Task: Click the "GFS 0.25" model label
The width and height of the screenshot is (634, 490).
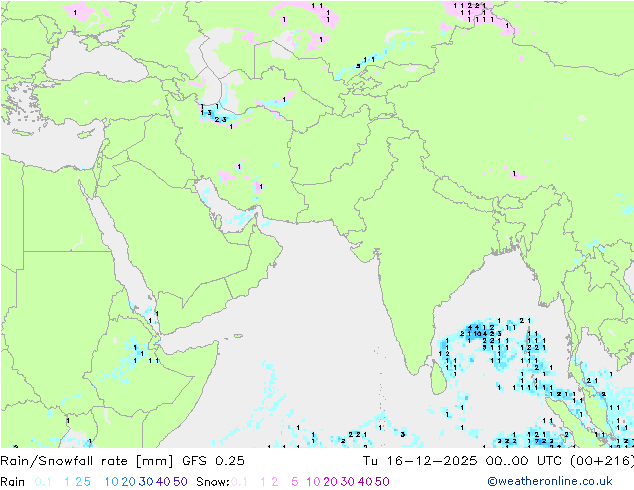Action: point(213,461)
